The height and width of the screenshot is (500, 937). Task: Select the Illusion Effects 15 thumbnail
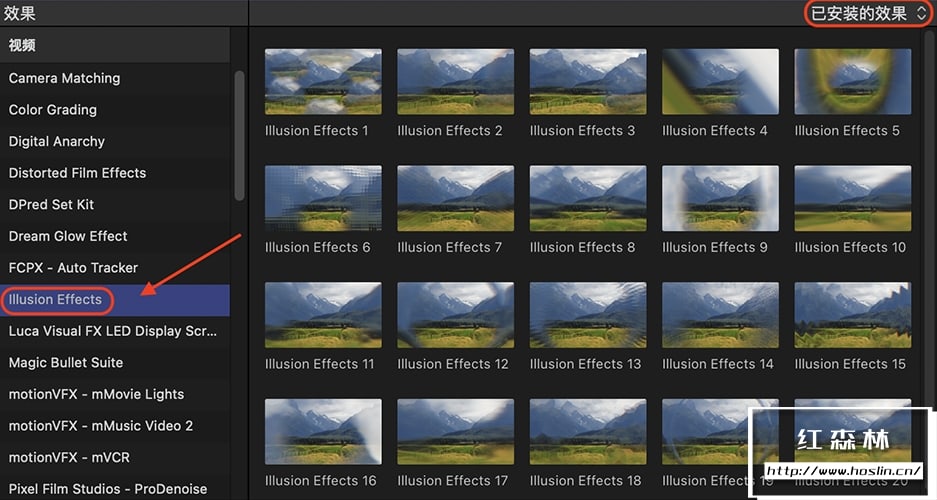pyautogui.click(x=853, y=315)
